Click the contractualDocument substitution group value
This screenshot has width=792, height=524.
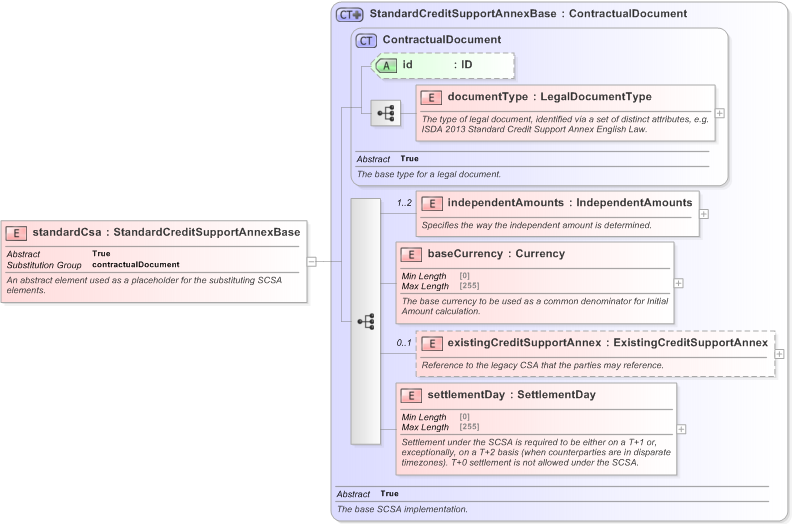(x=135, y=264)
